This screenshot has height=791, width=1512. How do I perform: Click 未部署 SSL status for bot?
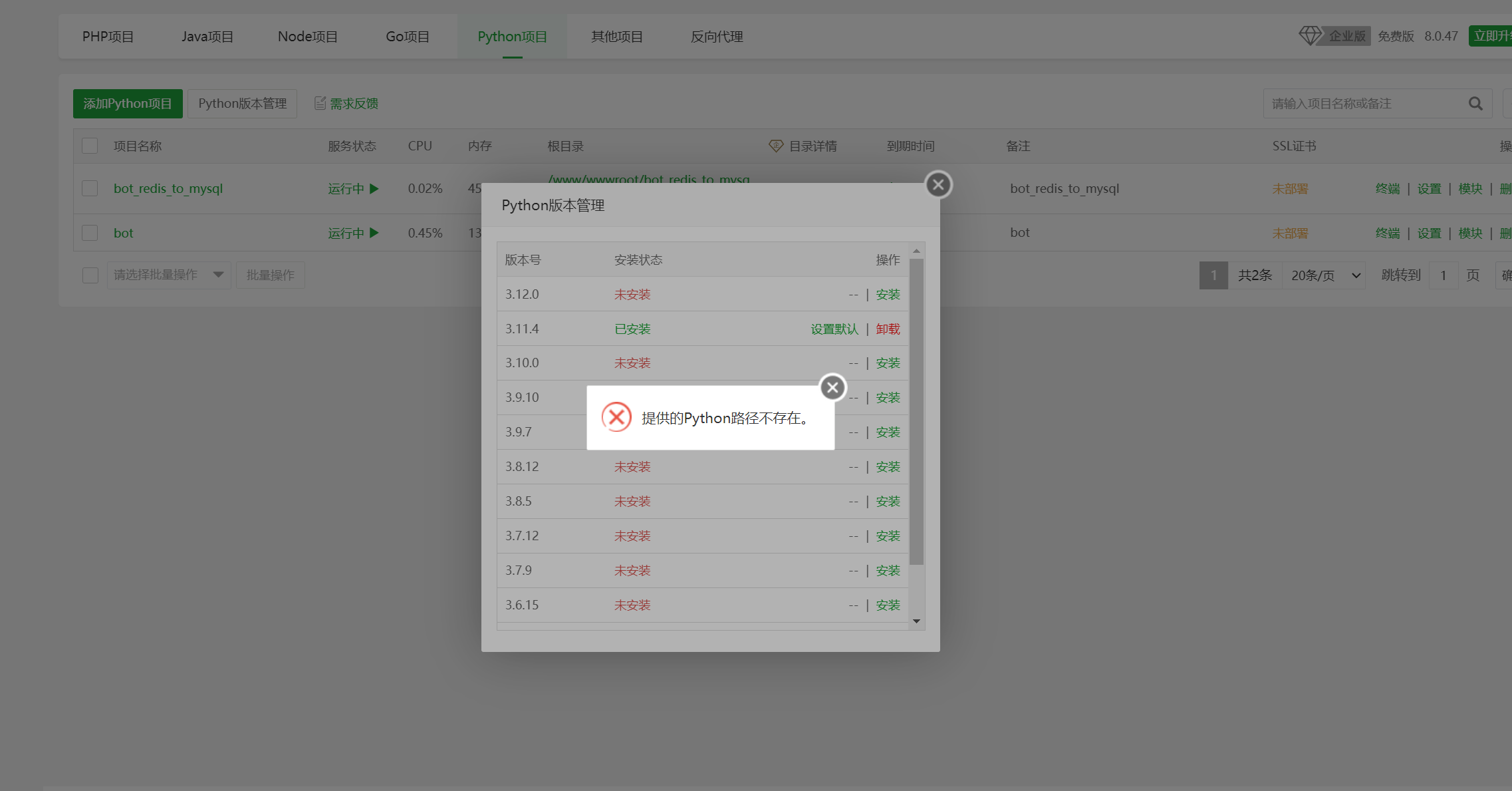pos(1290,233)
